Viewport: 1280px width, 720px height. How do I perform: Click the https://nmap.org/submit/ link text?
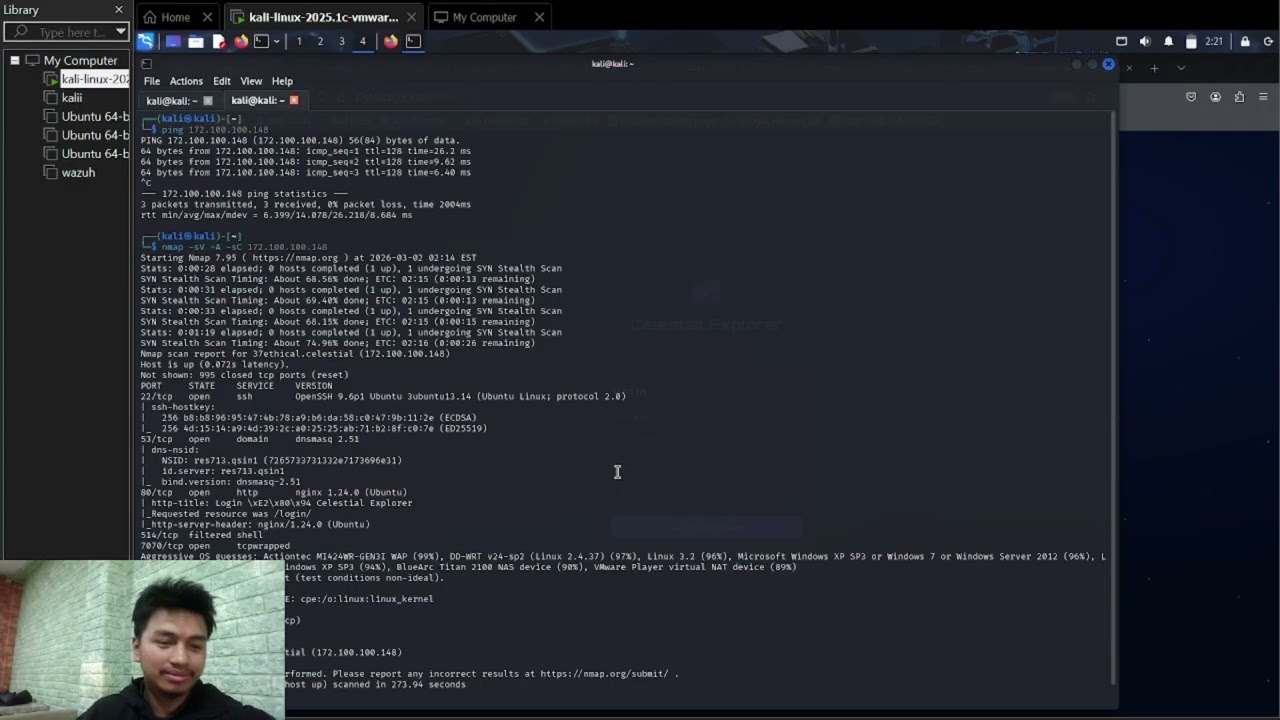(604, 674)
